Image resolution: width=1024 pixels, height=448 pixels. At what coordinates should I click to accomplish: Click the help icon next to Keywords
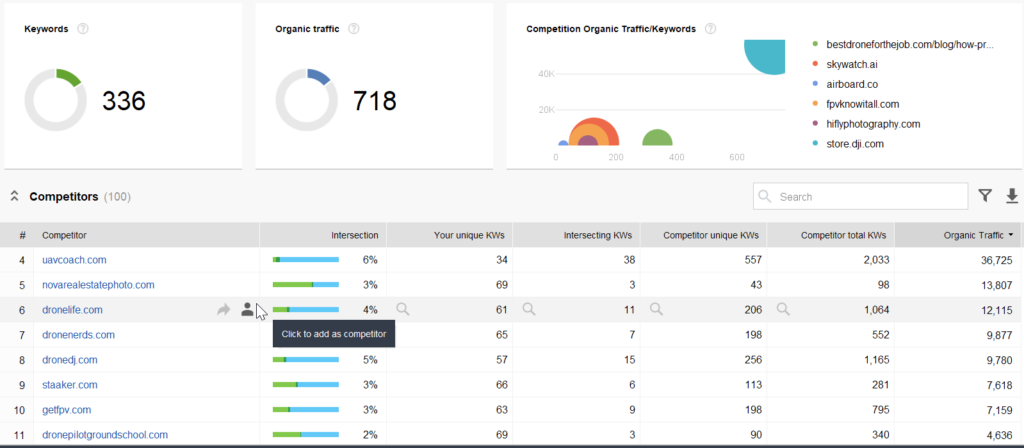83,29
